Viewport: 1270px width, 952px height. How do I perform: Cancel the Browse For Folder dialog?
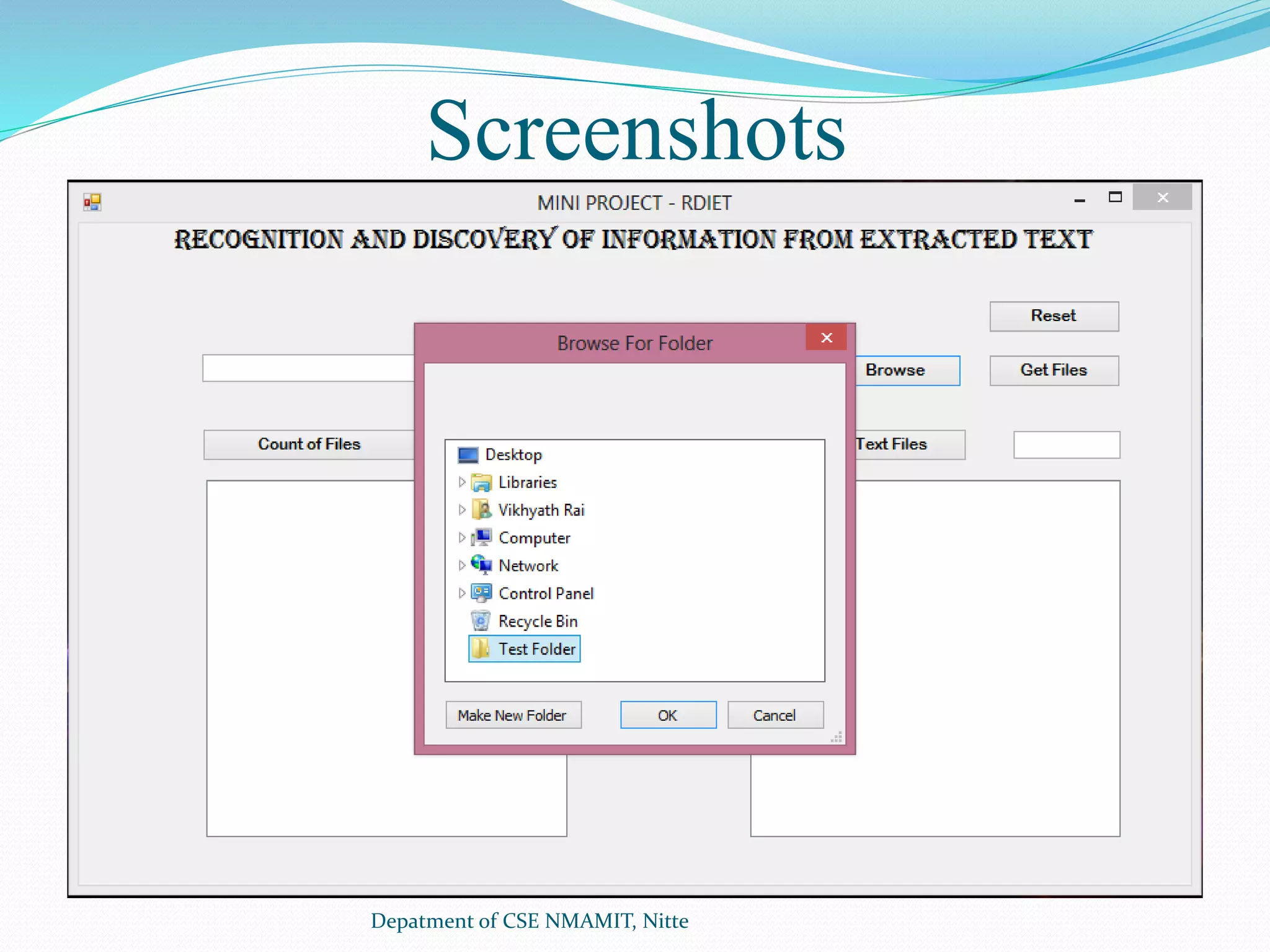click(x=775, y=715)
